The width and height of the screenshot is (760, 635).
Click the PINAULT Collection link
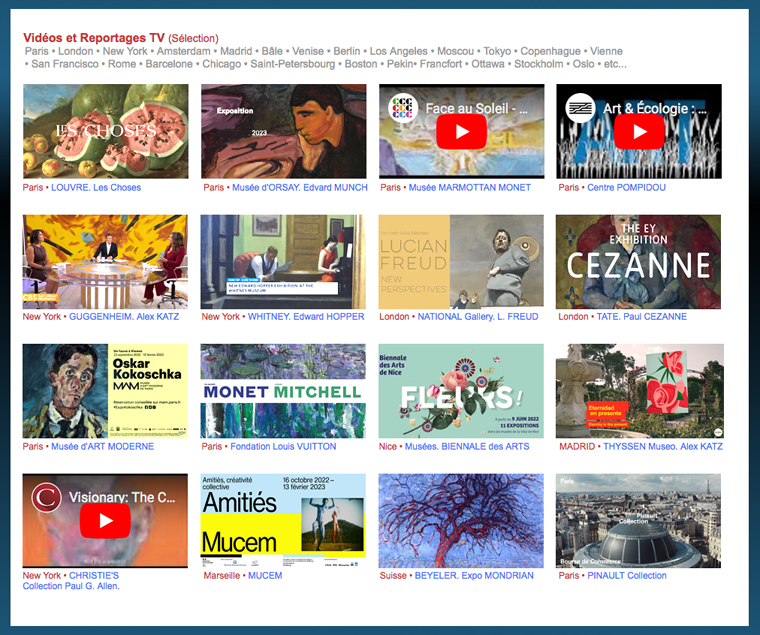point(626,576)
